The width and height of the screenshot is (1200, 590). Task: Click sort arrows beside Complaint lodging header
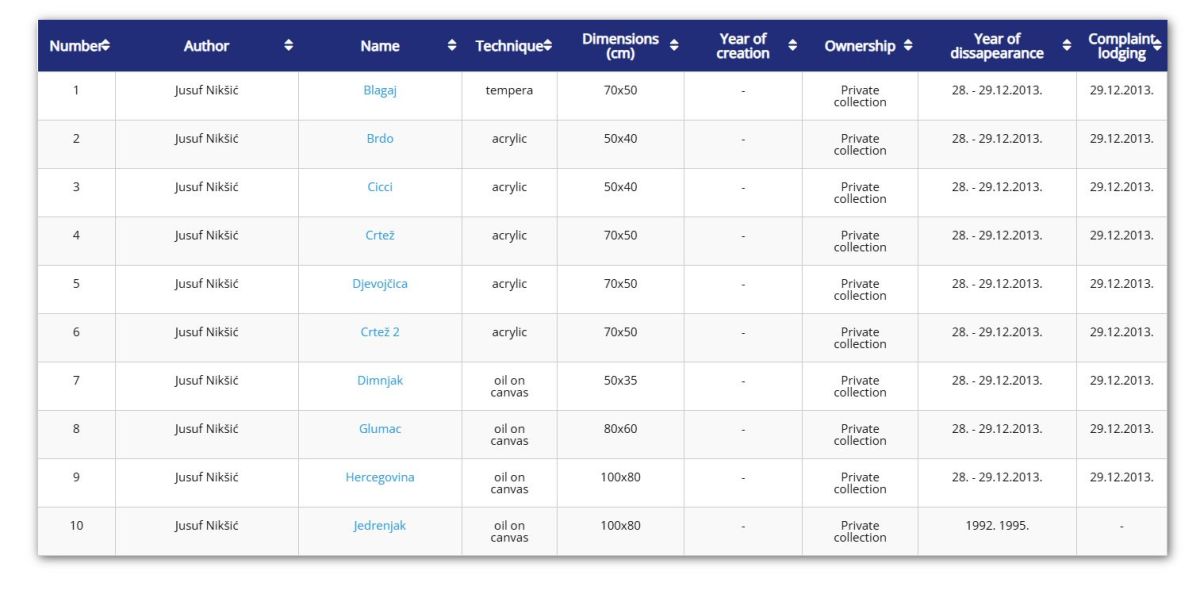tap(1157, 46)
